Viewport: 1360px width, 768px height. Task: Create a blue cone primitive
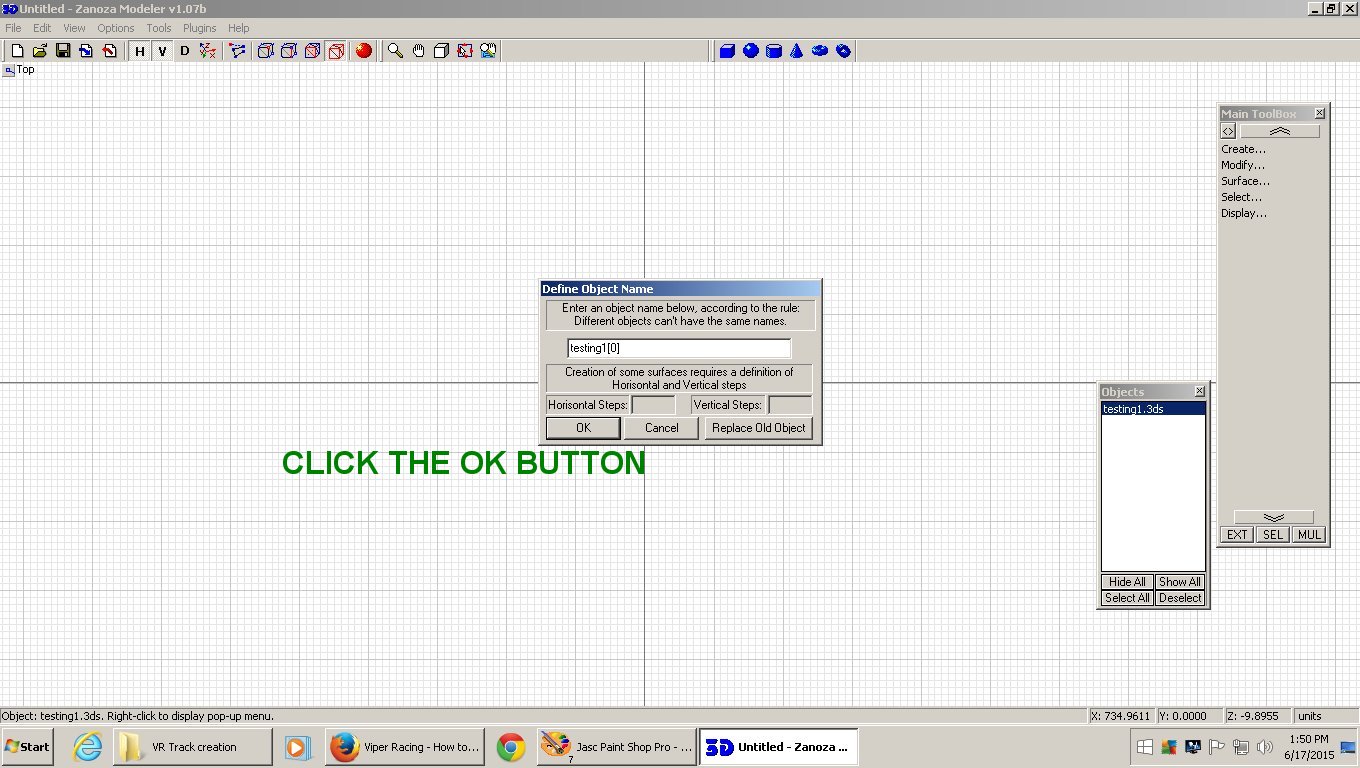[797, 51]
